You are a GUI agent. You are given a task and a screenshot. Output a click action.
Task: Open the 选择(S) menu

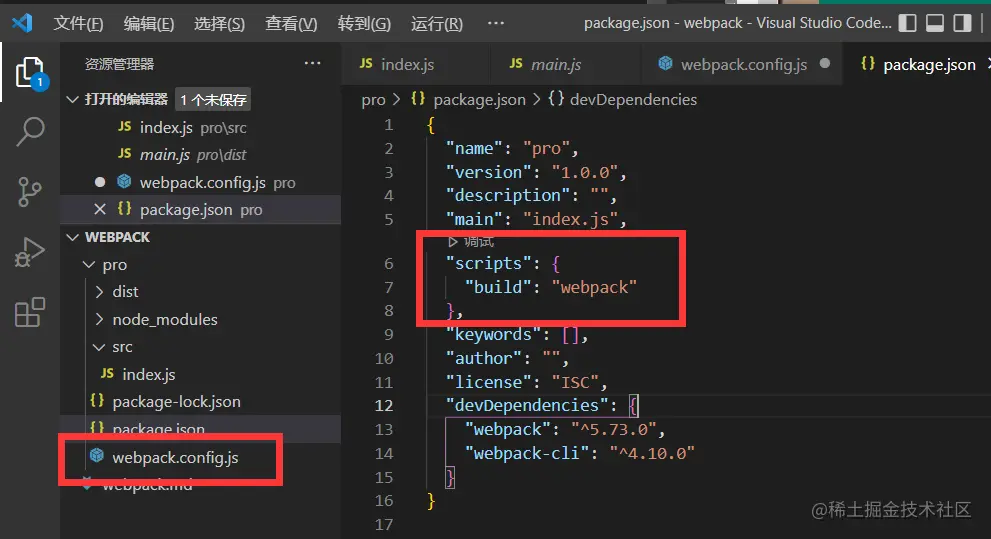tap(219, 24)
